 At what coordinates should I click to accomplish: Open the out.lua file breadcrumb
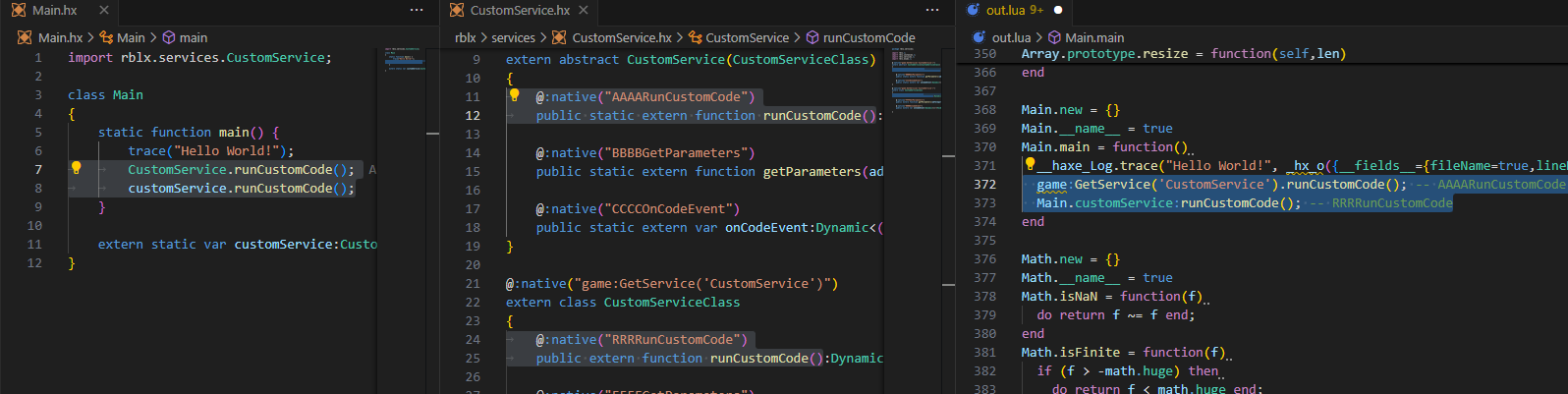pyautogui.click(x=1002, y=37)
